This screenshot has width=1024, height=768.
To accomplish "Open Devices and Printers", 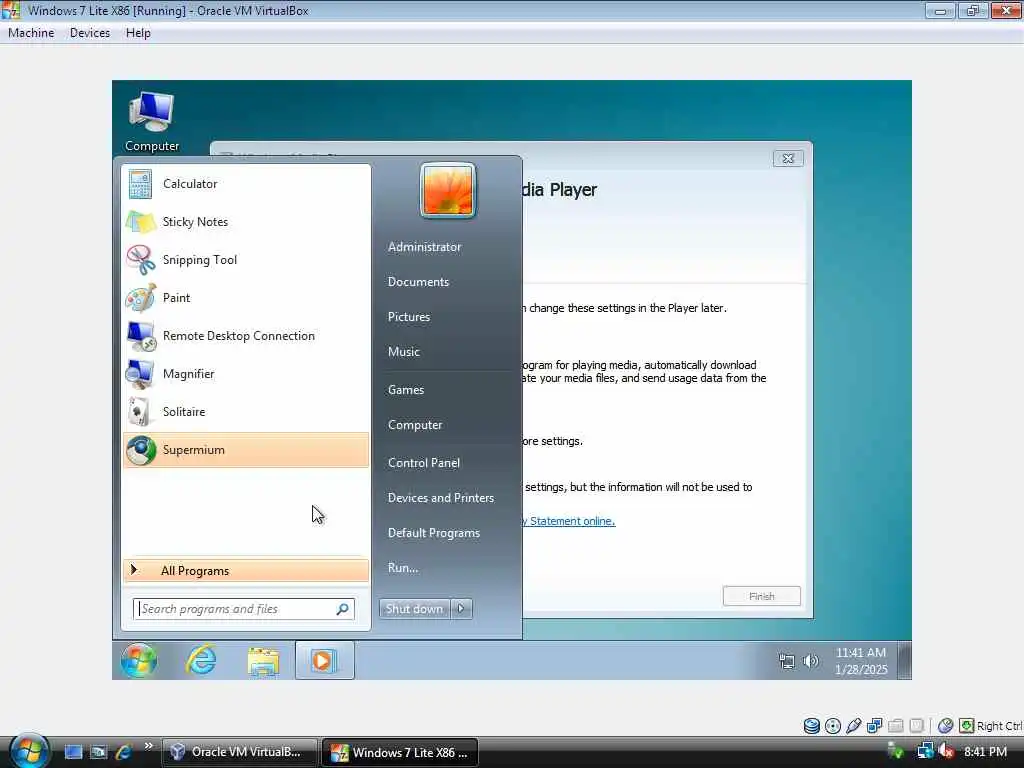I will pos(441,498).
